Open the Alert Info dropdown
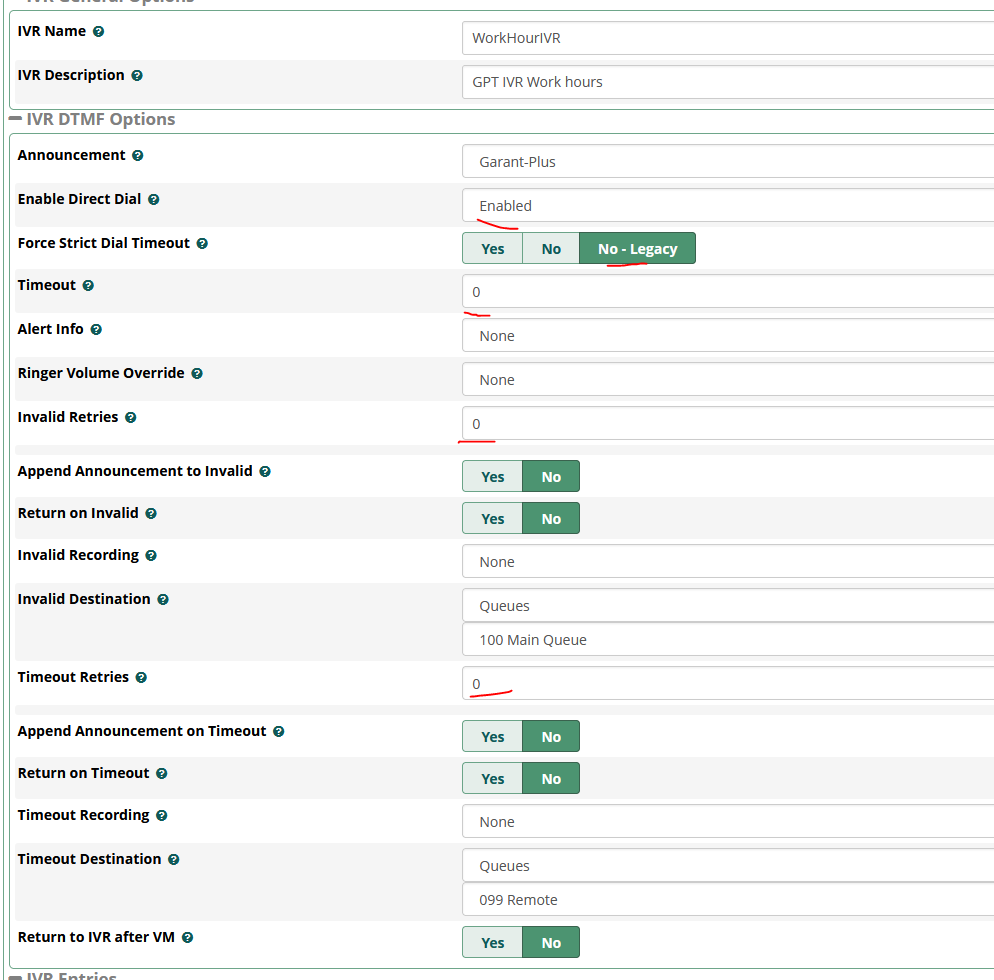The image size is (994, 980). point(728,336)
